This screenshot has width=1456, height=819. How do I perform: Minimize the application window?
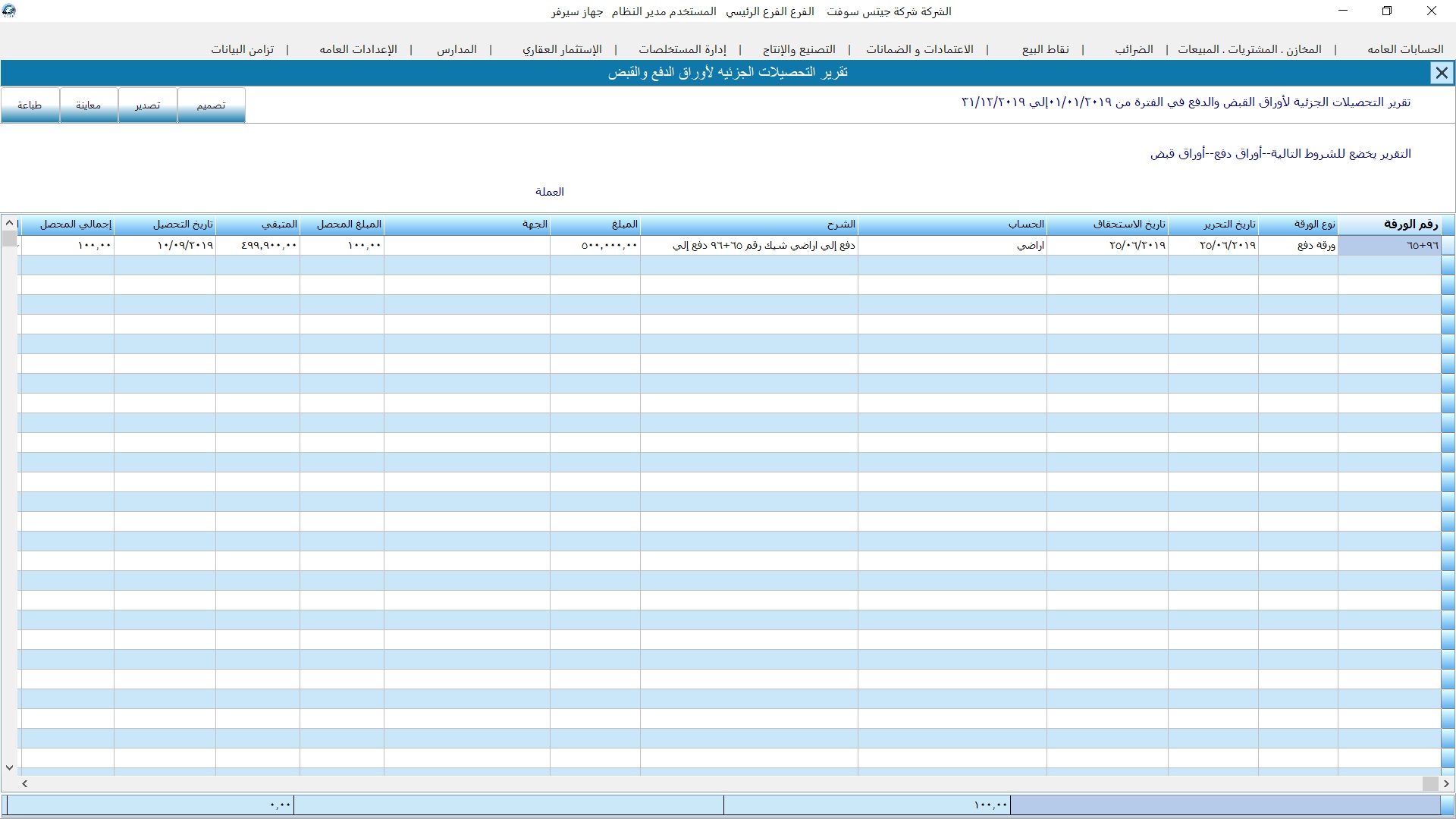(x=1344, y=11)
